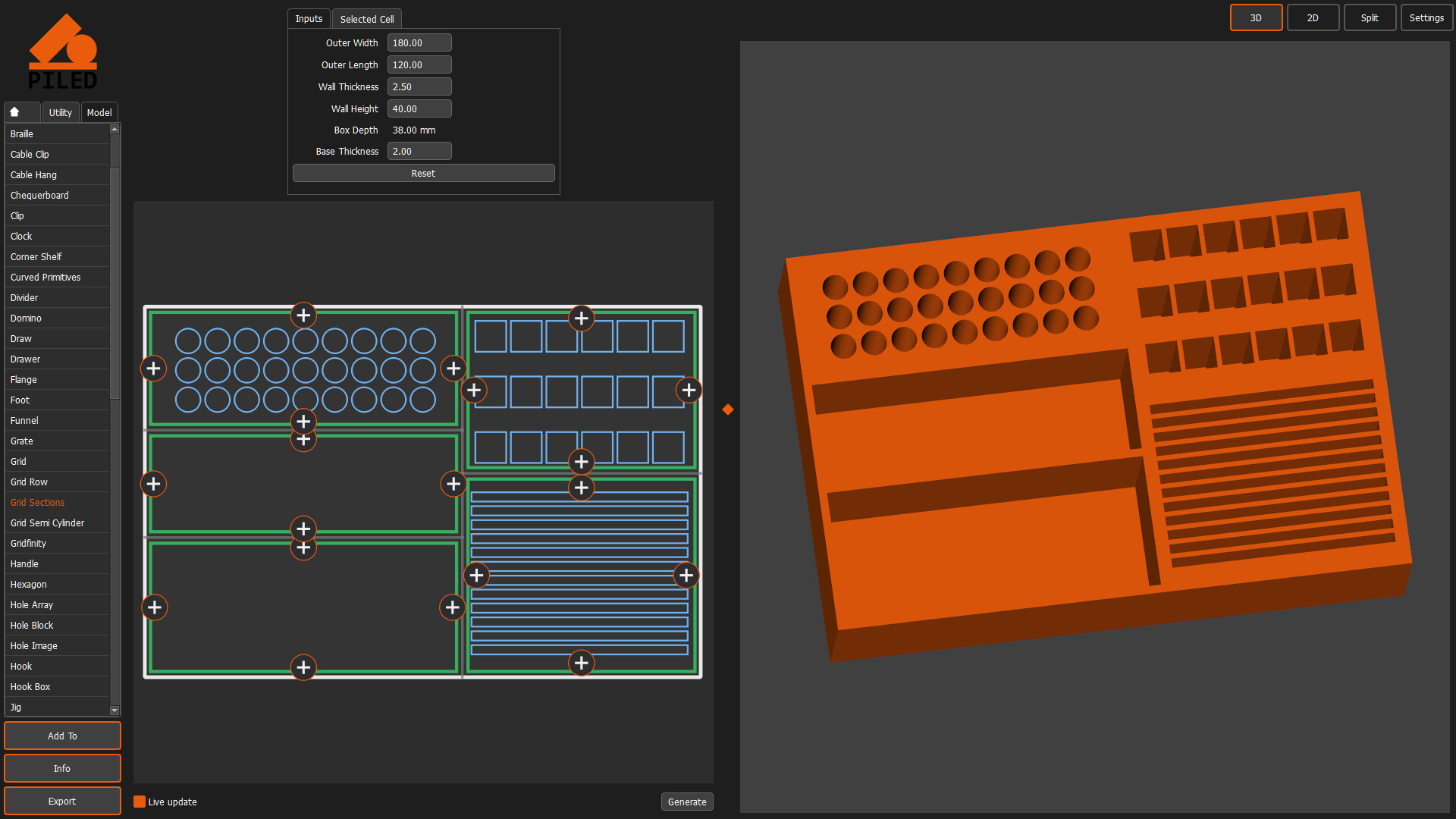
Task: Open the Inputs tab
Action: (x=309, y=19)
